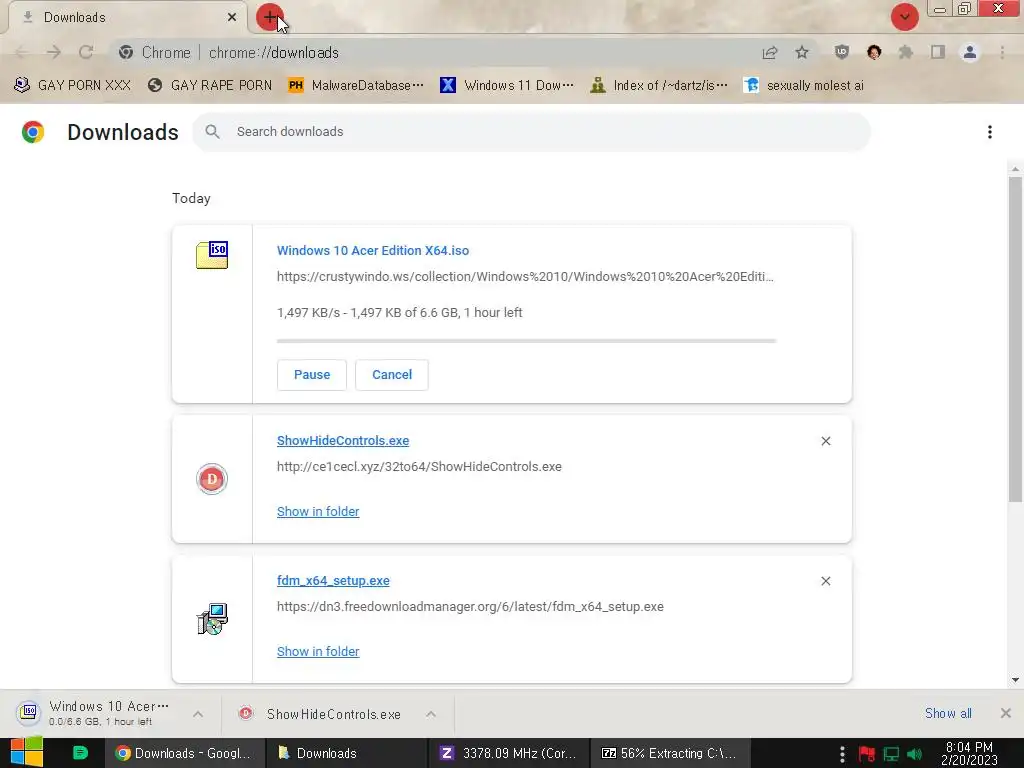Open the Extensions puzzle piece menu

pyautogui.click(x=906, y=52)
